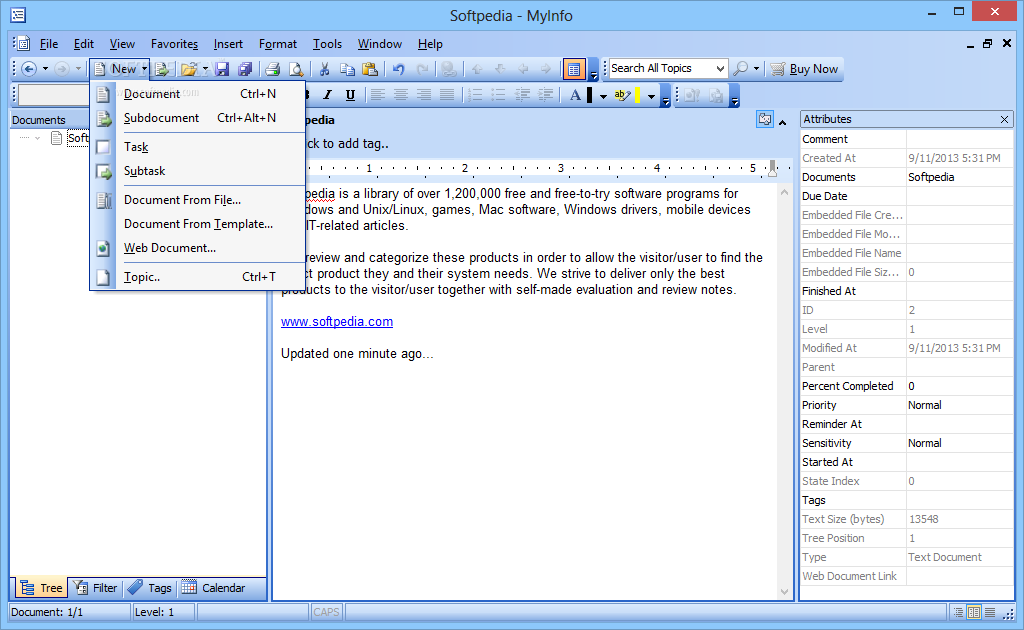The width and height of the screenshot is (1024, 630).
Task: Open the Search All Topics combo box
Action: tap(668, 68)
